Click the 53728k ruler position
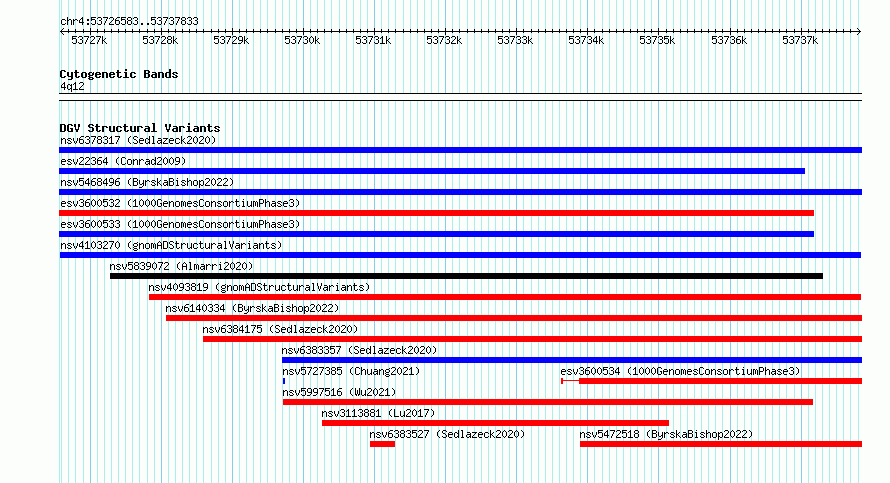Viewport: 890px width, 483px height. pyautogui.click(x=160, y=40)
